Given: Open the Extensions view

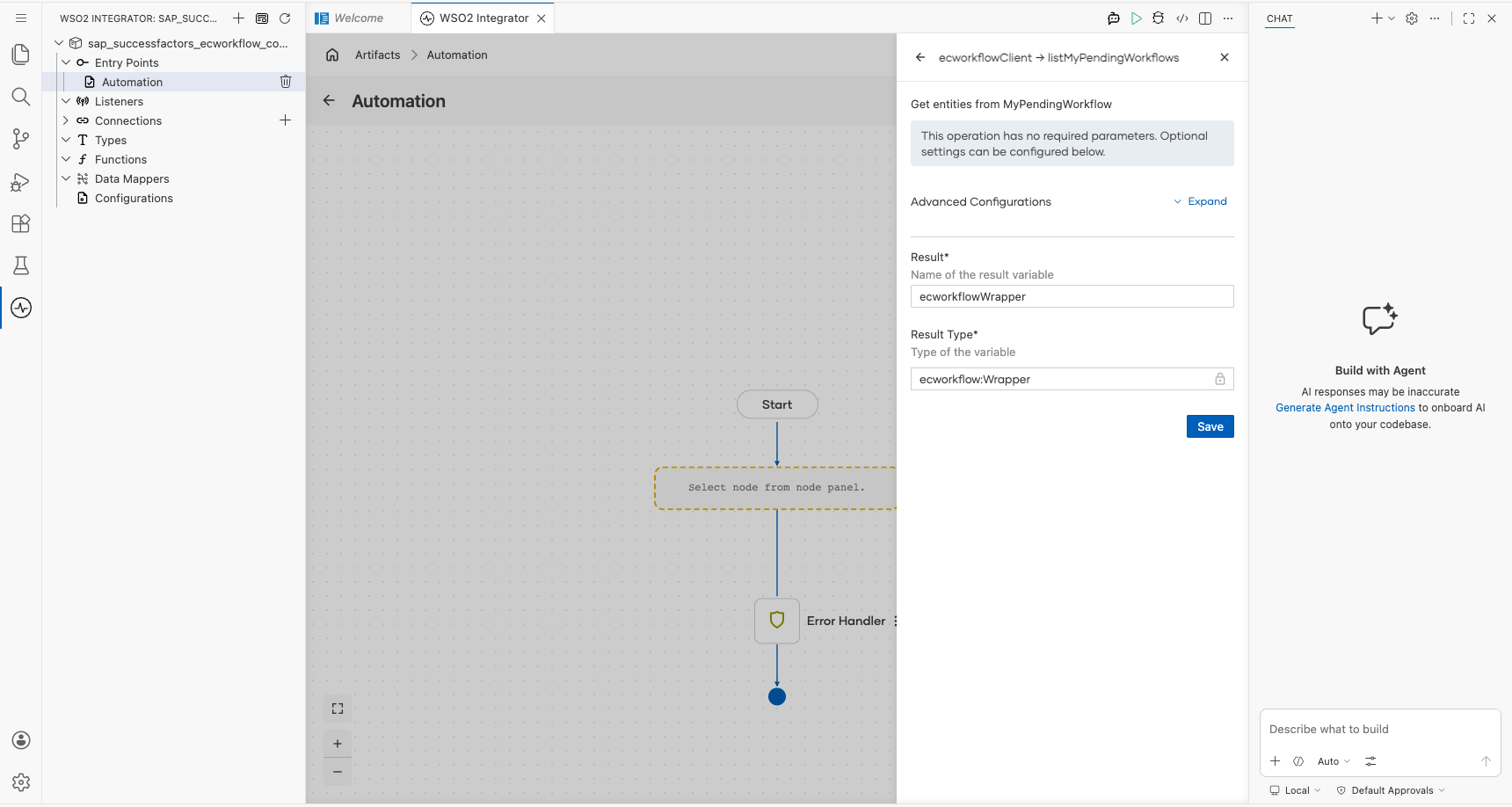Looking at the screenshot, I should click(21, 223).
